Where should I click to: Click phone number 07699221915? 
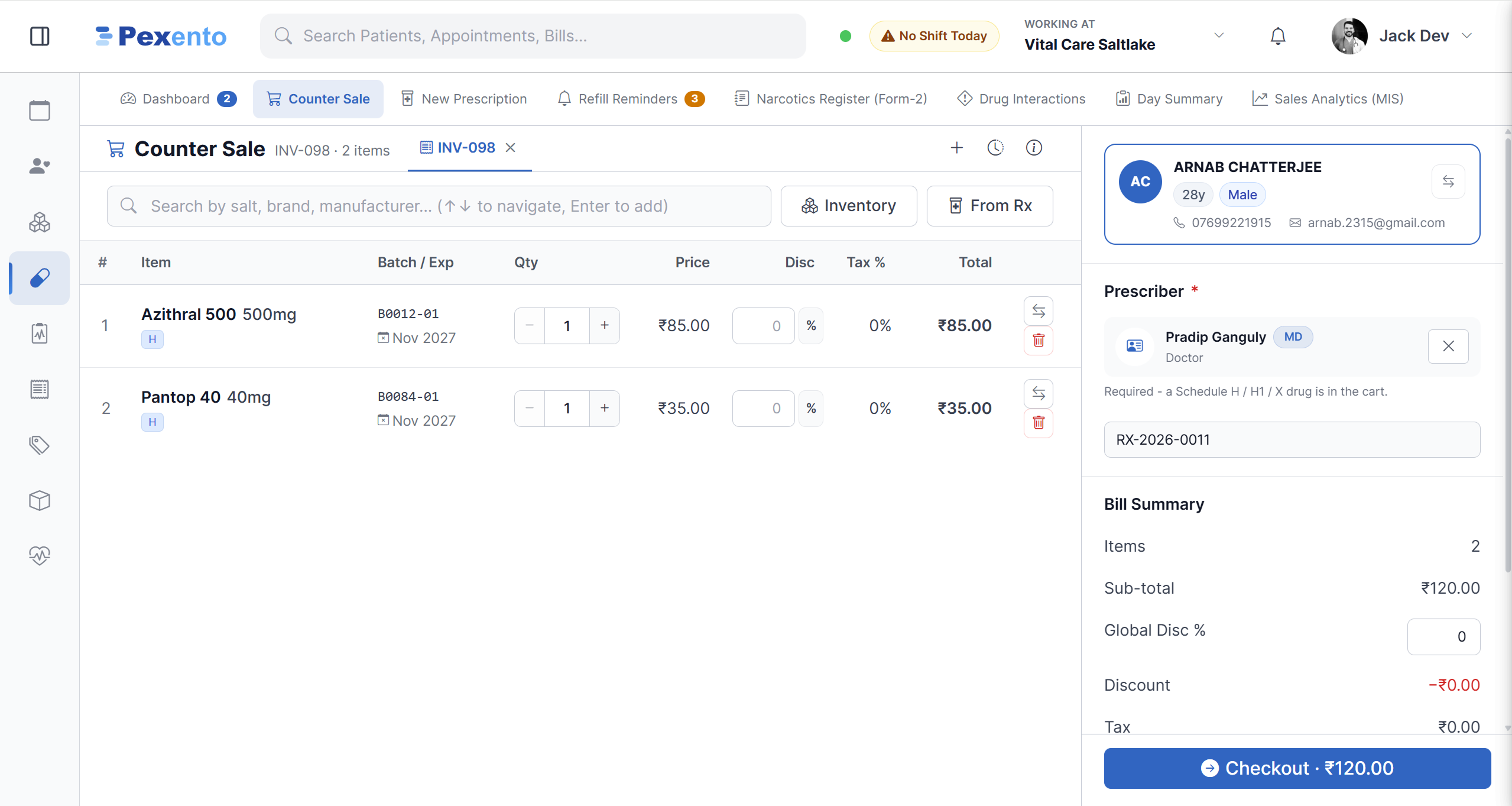1231,223
